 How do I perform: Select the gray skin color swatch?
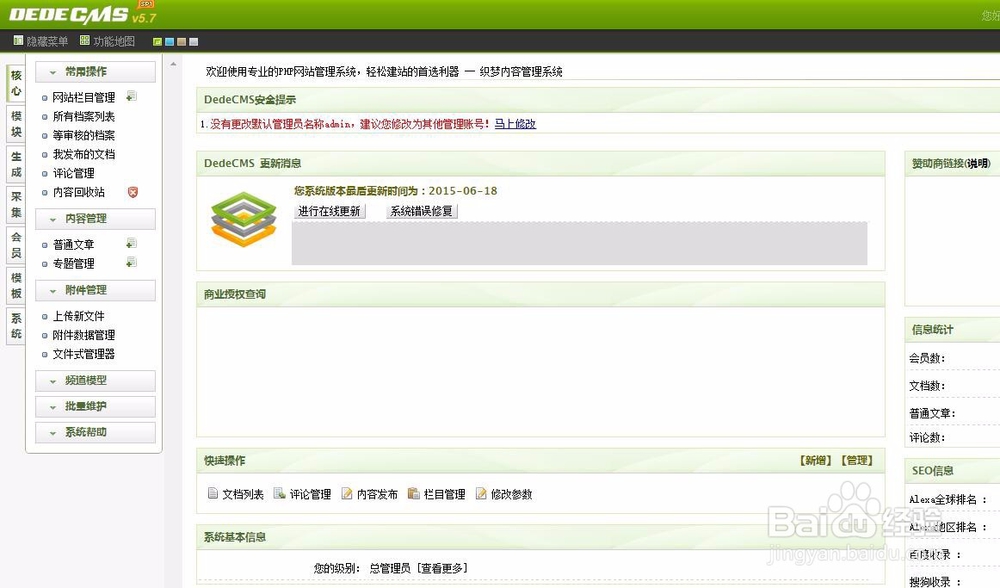point(193,42)
